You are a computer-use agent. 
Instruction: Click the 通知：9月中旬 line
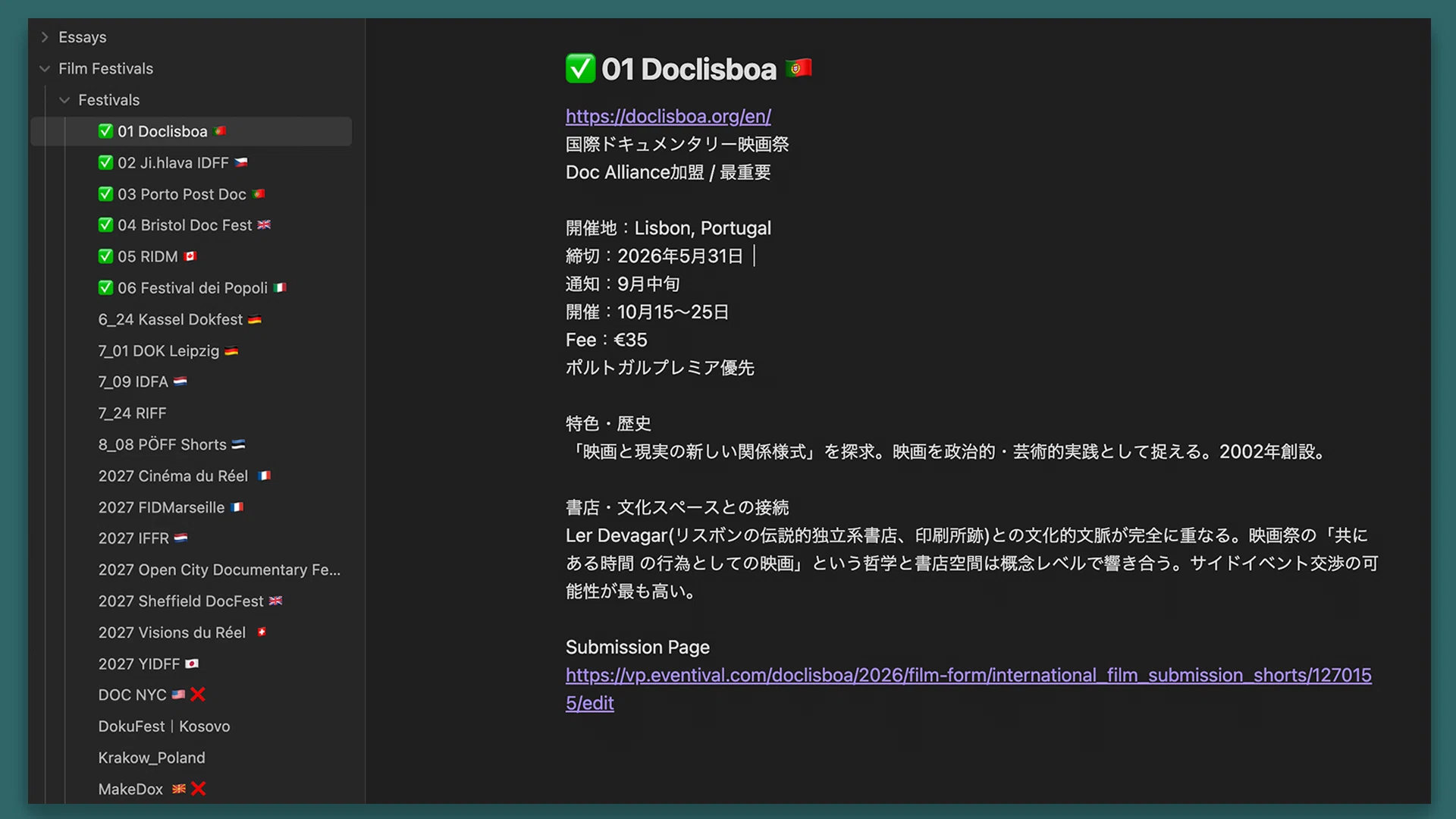pos(623,284)
